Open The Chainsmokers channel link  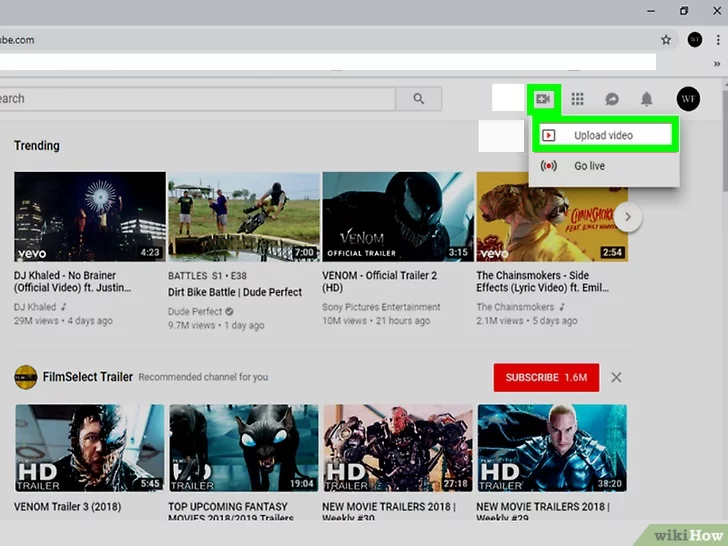click(515, 307)
